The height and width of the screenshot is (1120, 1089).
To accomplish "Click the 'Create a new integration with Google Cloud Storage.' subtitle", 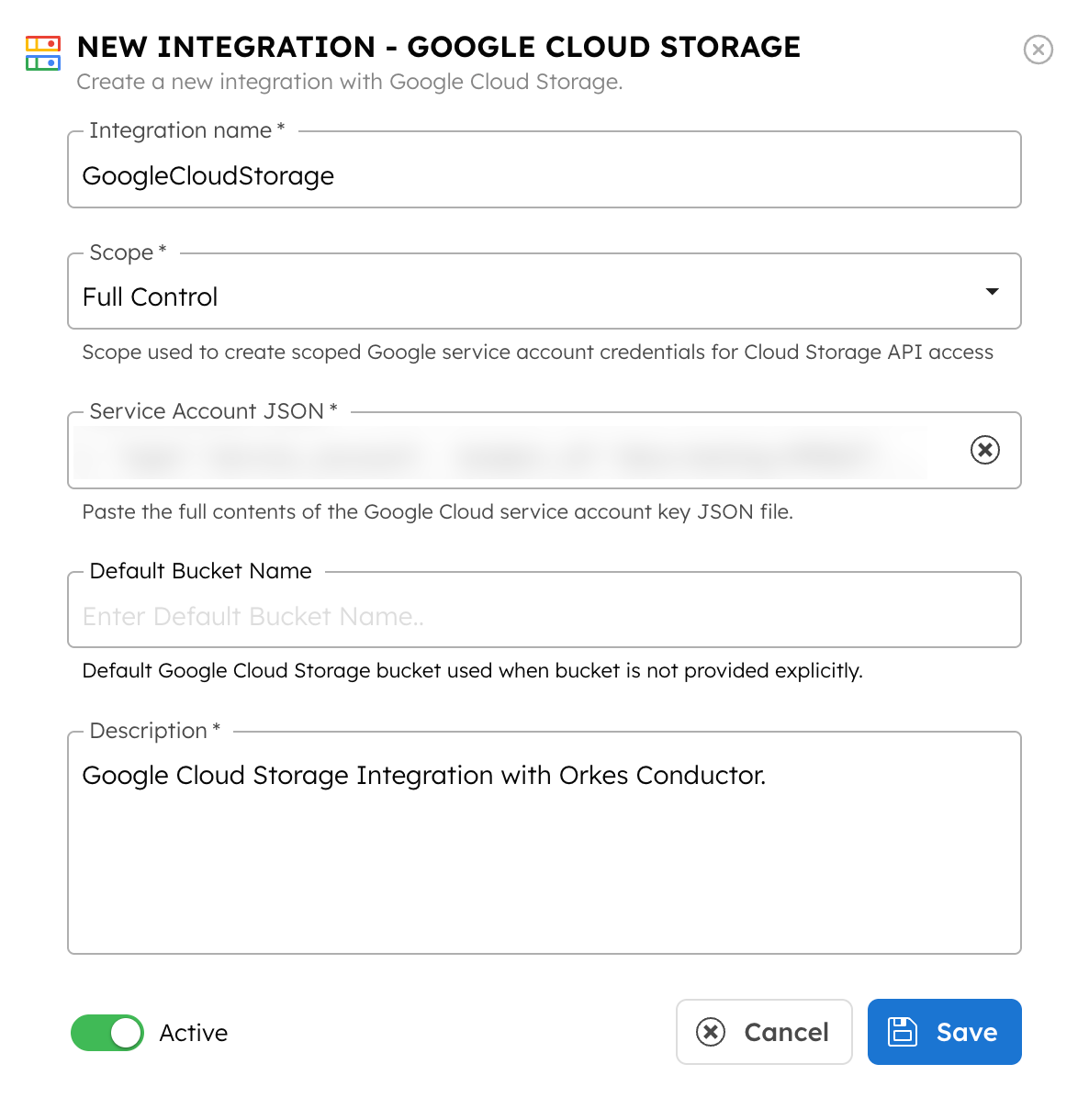I will coord(350,82).
